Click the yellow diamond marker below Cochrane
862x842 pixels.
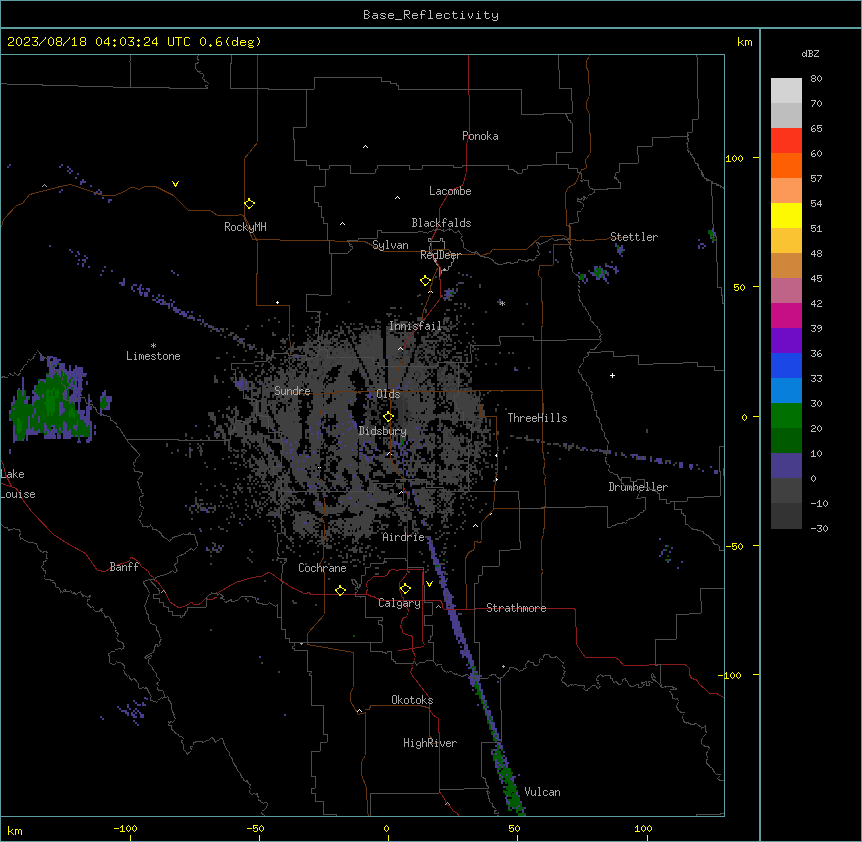[x=340, y=590]
